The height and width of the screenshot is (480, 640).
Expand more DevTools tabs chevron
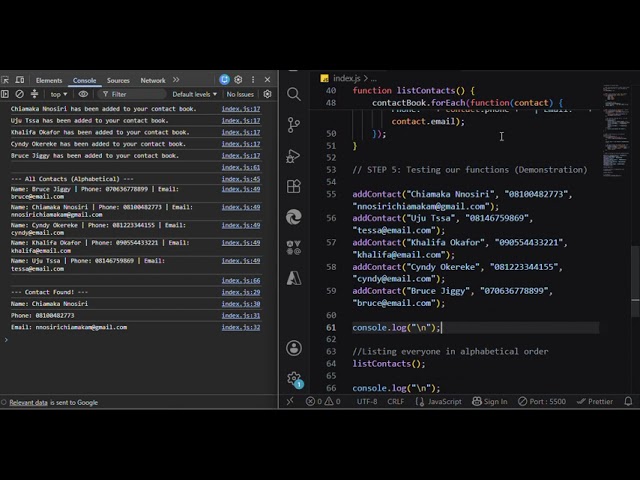tap(176, 80)
